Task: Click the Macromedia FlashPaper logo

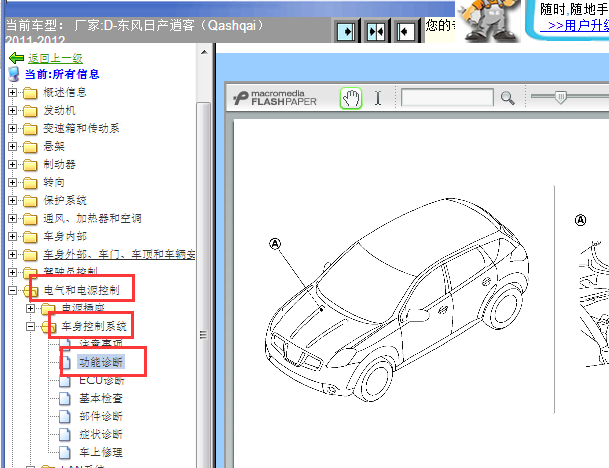Action: [275, 98]
